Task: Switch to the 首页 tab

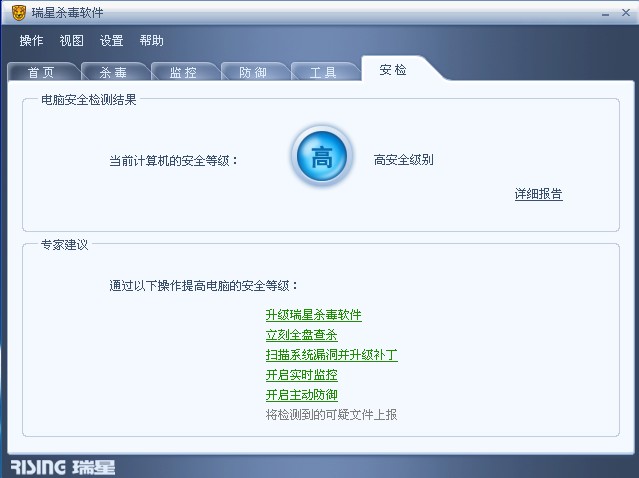Action: pos(41,72)
